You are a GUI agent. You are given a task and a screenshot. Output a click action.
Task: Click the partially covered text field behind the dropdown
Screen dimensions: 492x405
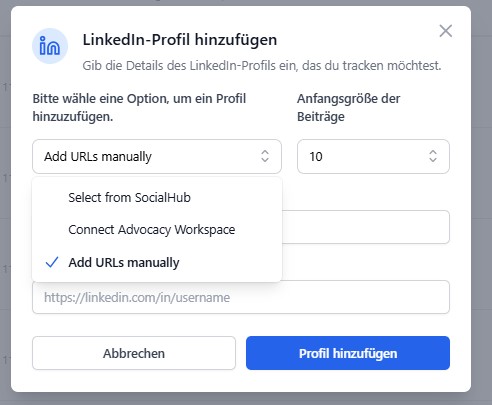366,227
